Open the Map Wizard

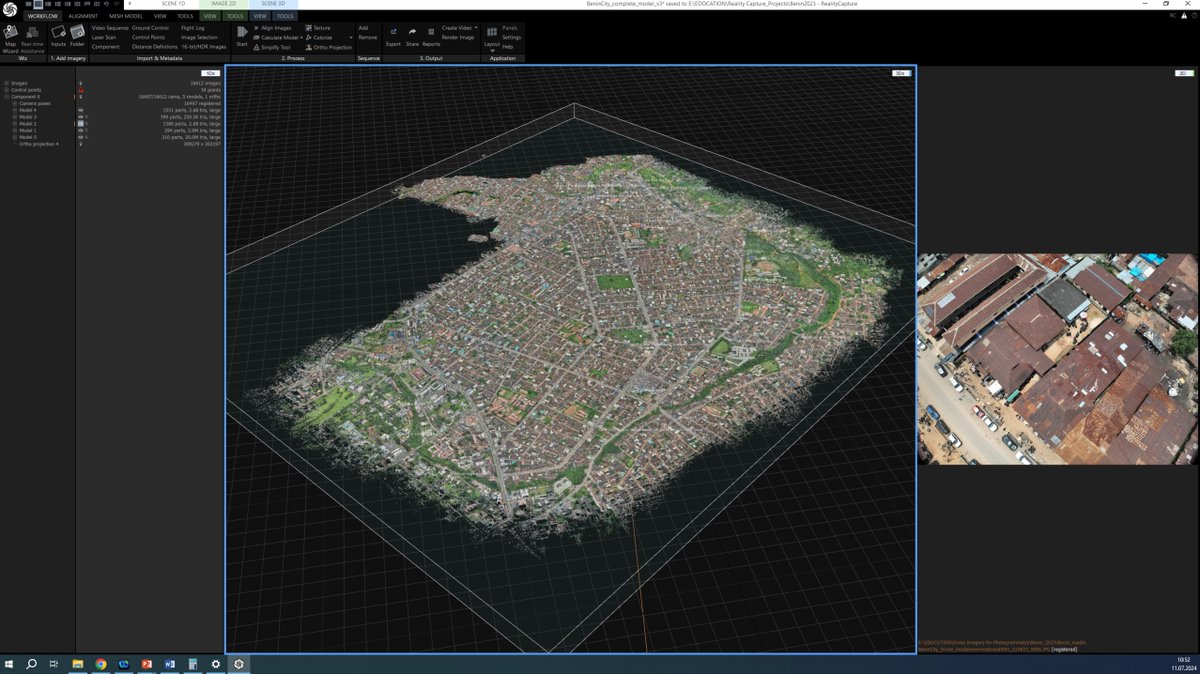[10, 37]
